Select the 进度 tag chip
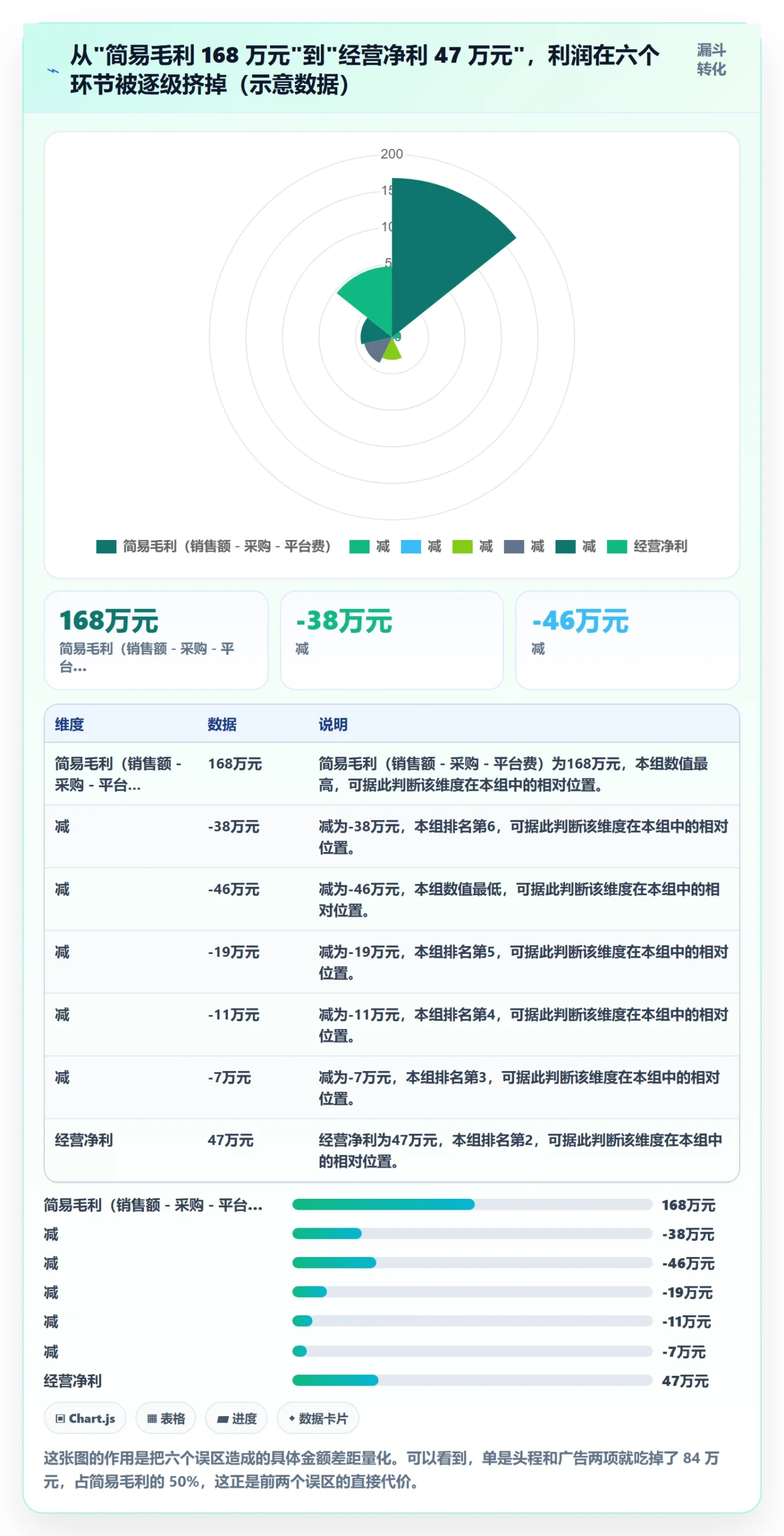784x1536 pixels. click(x=236, y=1419)
